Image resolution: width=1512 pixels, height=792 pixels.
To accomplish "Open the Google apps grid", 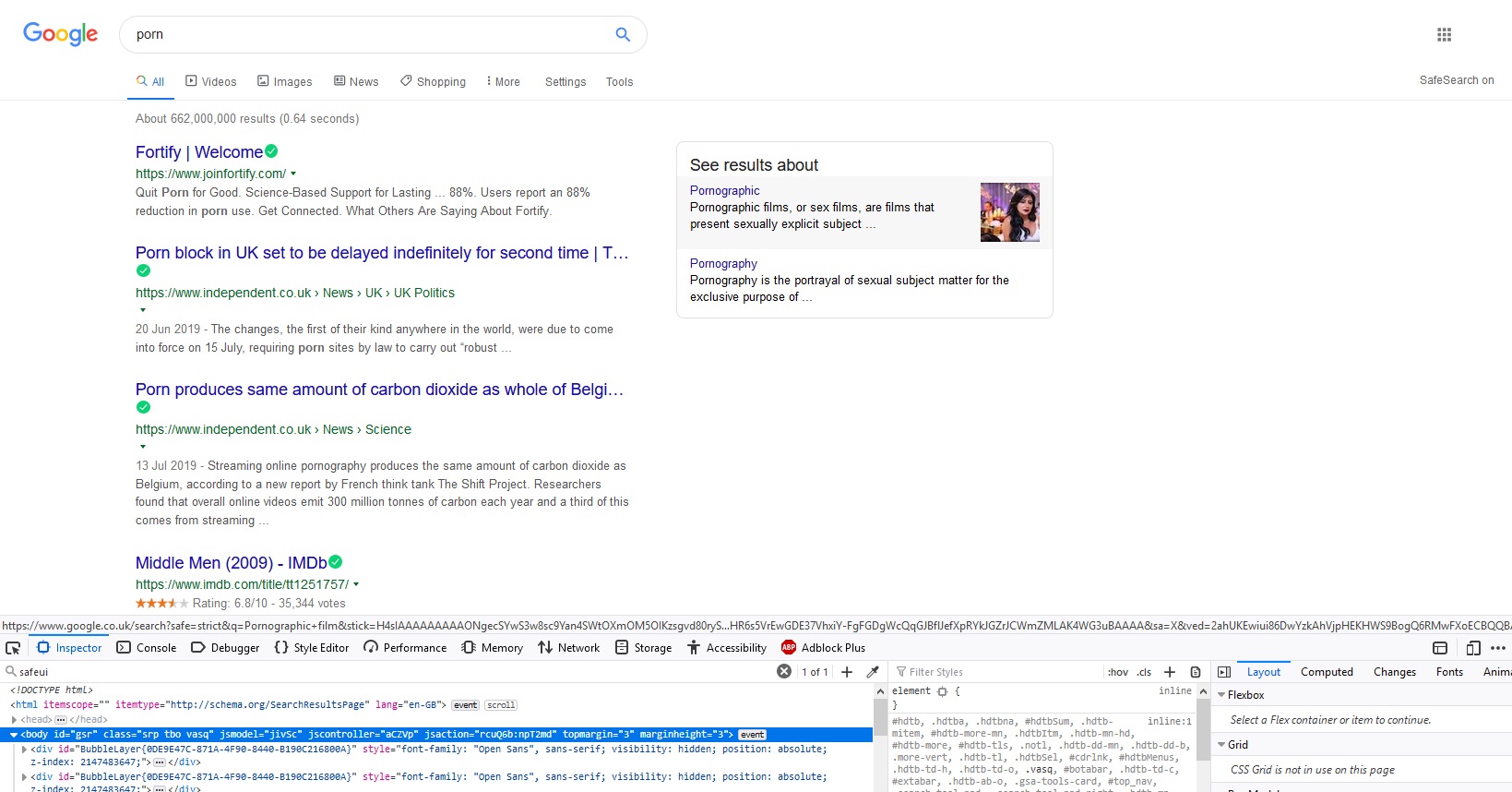I will [1444, 34].
